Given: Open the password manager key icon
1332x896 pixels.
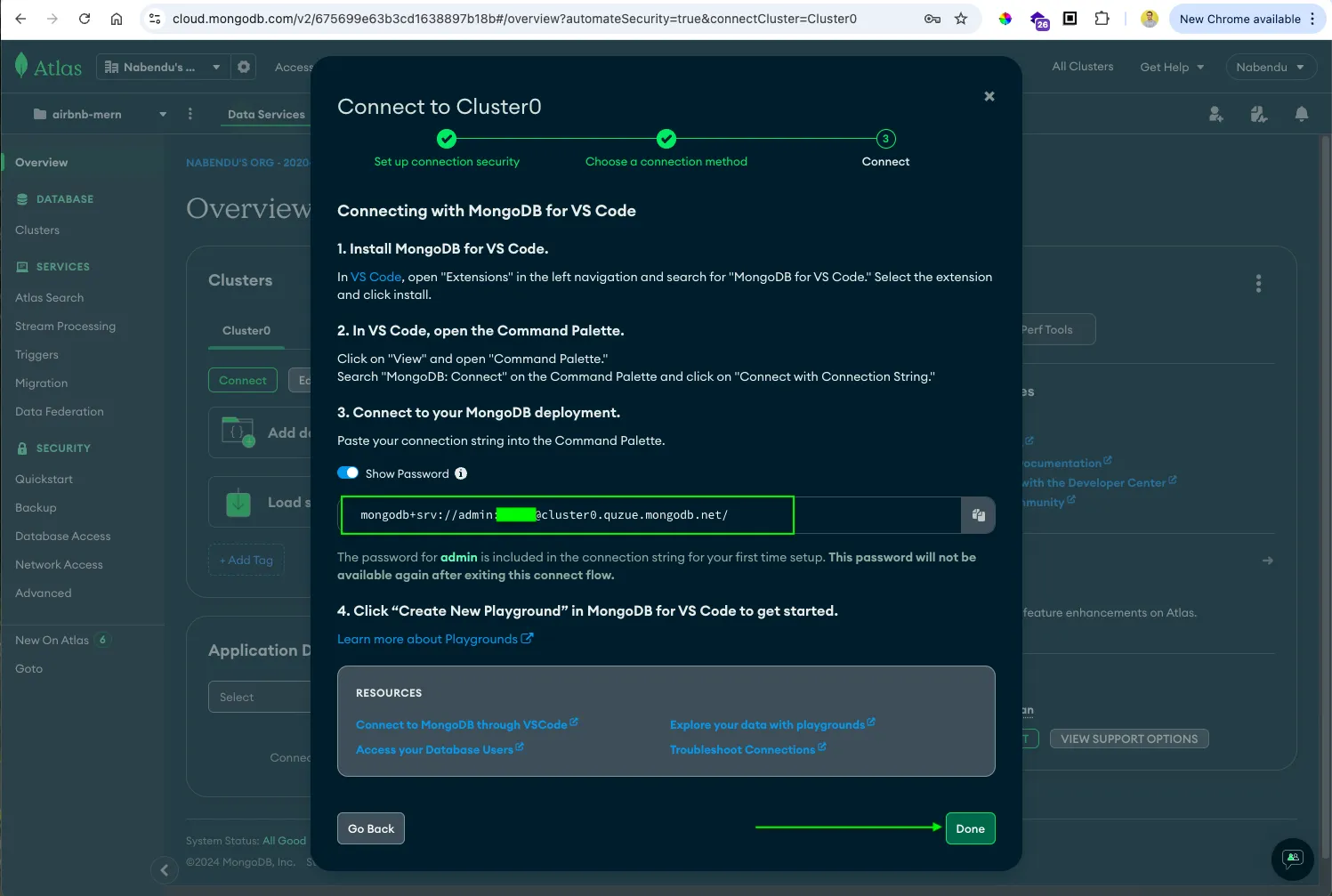Looking at the screenshot, I should pos(932,19).
